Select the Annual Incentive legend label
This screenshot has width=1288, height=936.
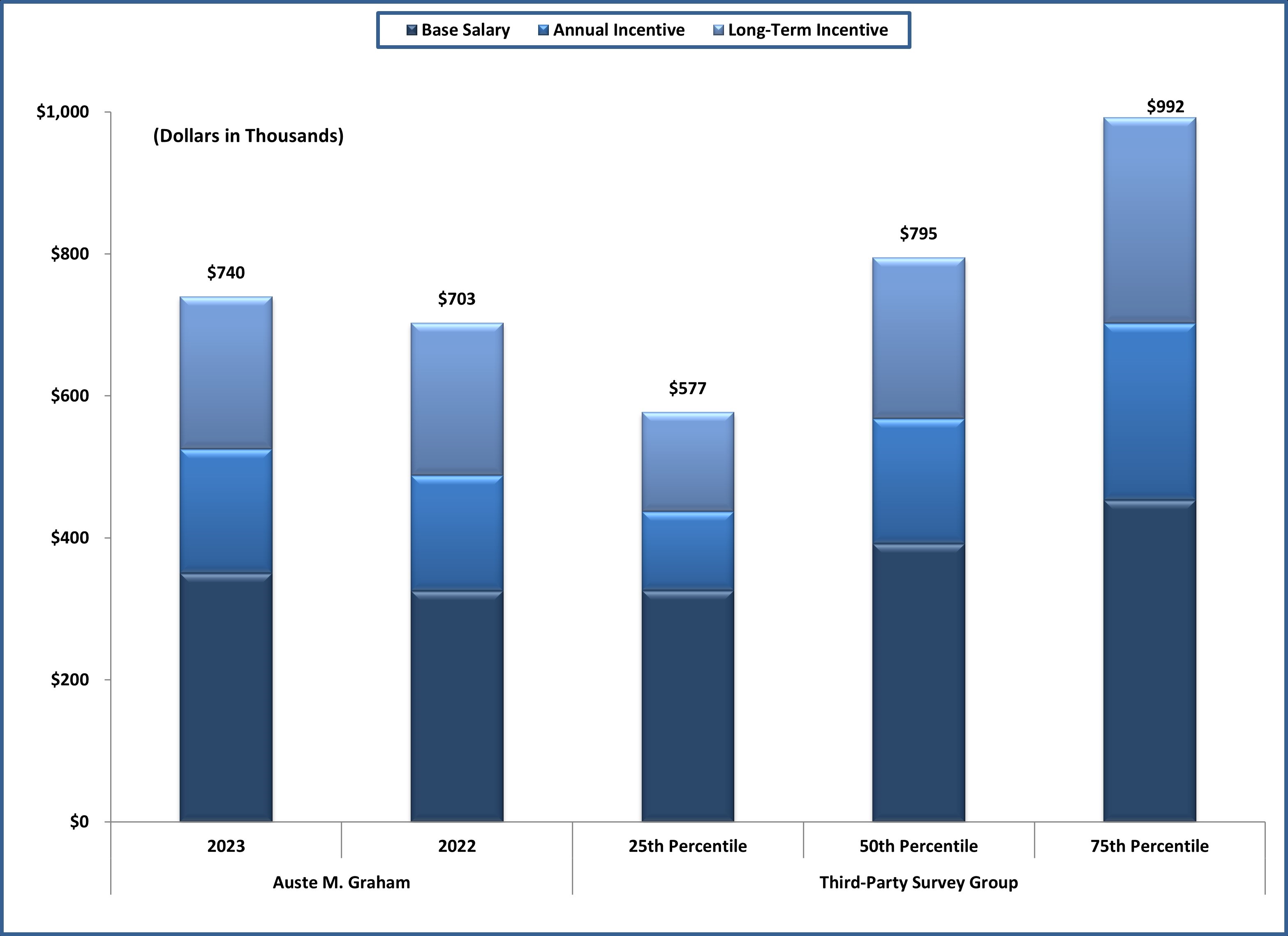618,30
